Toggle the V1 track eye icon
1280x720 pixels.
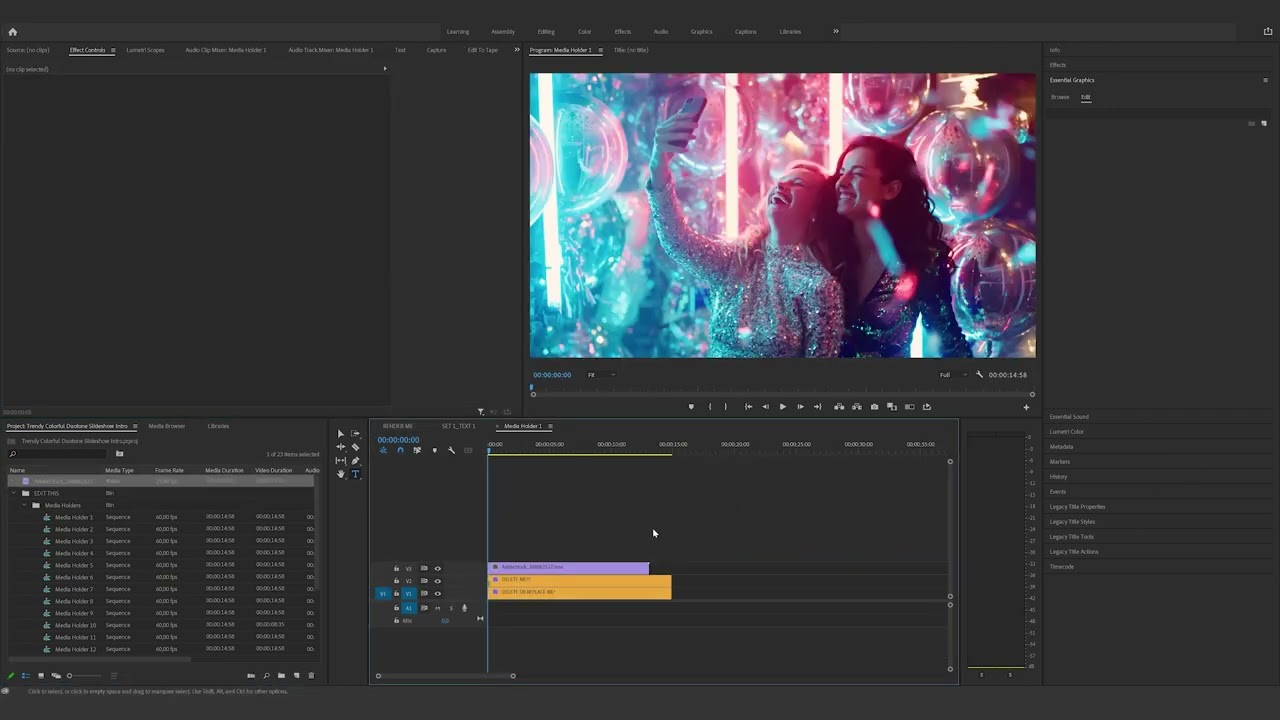click(437, 593)
